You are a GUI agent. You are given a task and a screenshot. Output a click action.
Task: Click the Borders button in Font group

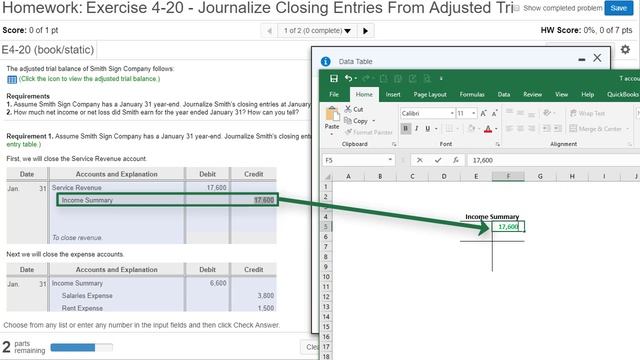(449, 129)
